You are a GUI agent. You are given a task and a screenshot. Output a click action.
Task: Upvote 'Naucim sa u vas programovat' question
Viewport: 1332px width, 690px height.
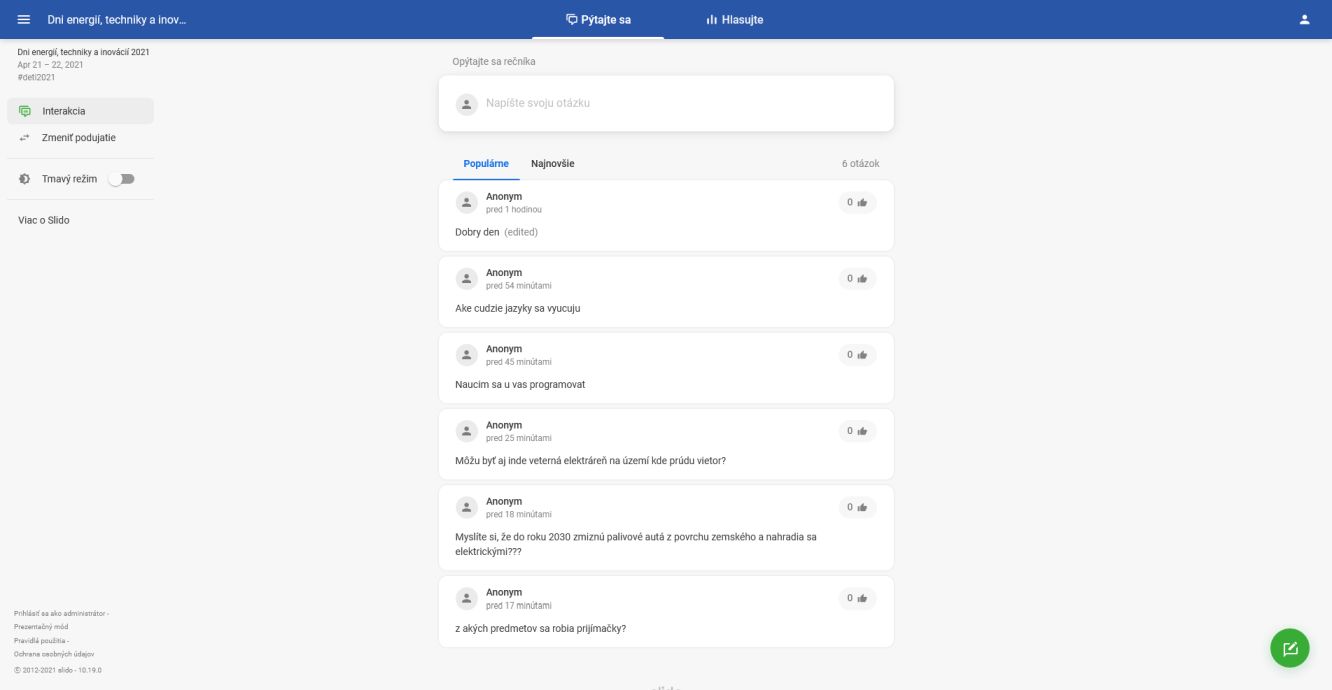click(x=857, y=355)
